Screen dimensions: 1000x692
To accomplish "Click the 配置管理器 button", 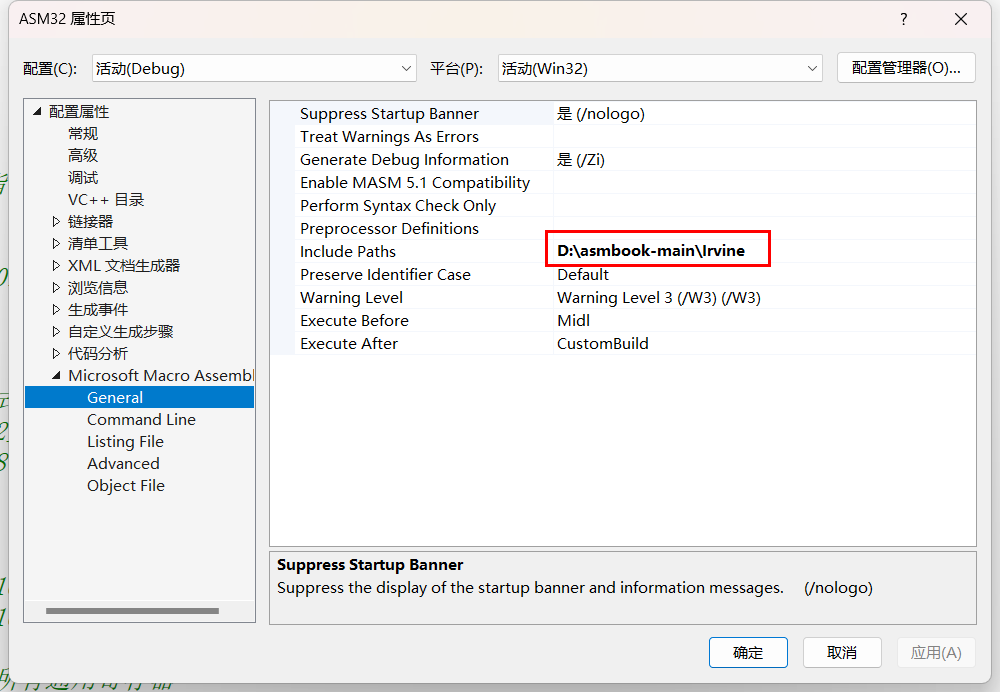I will 905,68.
